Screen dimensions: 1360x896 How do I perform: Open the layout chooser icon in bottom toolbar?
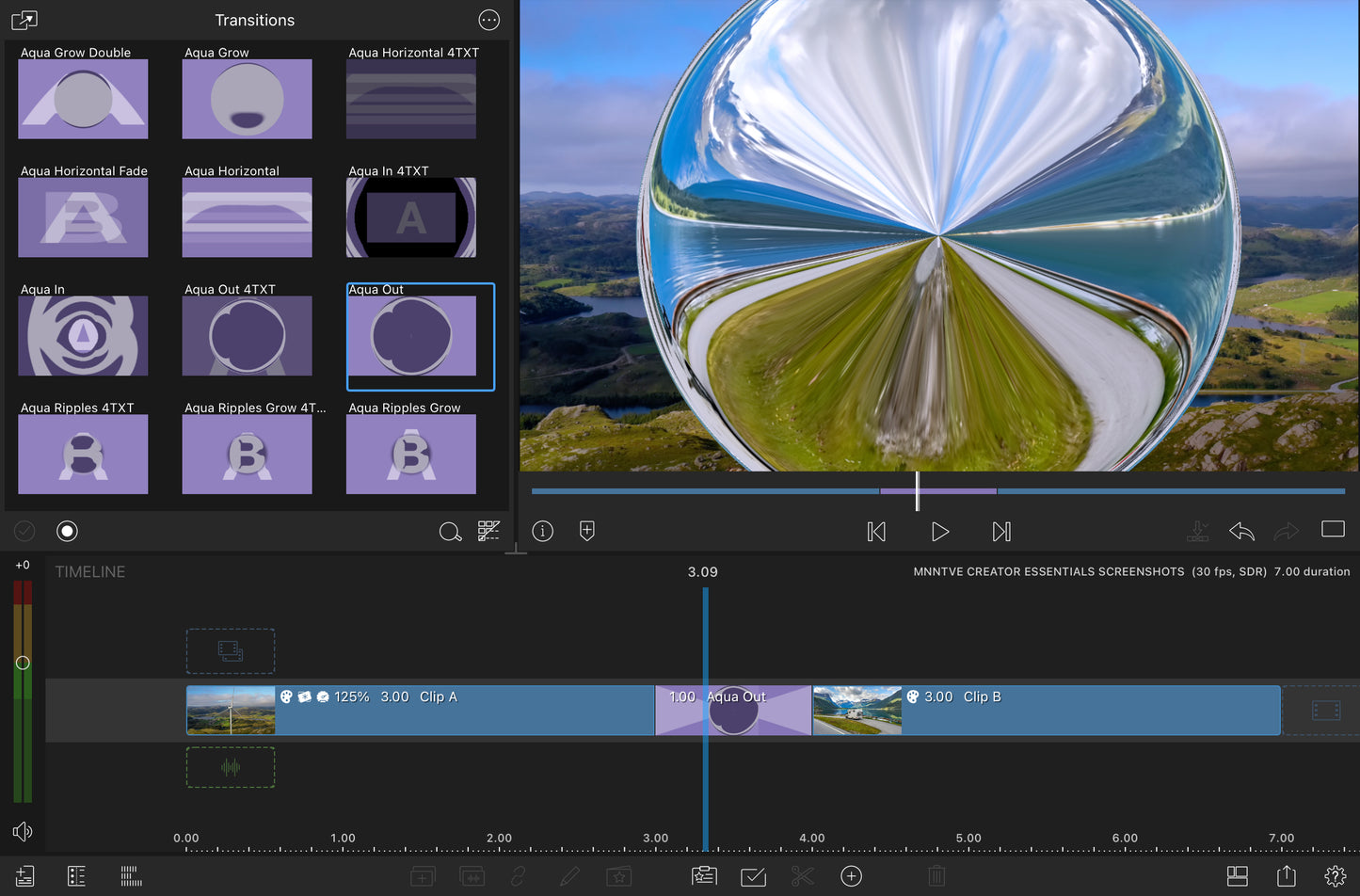tap(1237, 876)
